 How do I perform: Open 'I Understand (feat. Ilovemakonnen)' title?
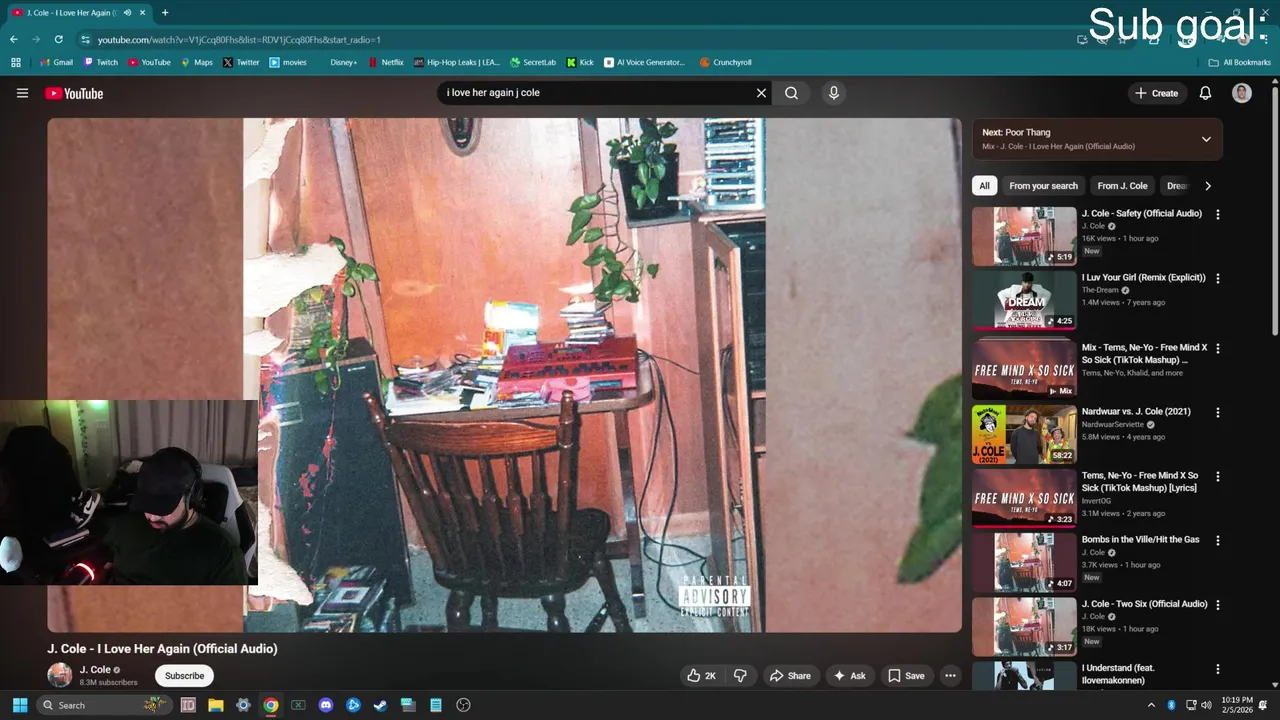1117,674
